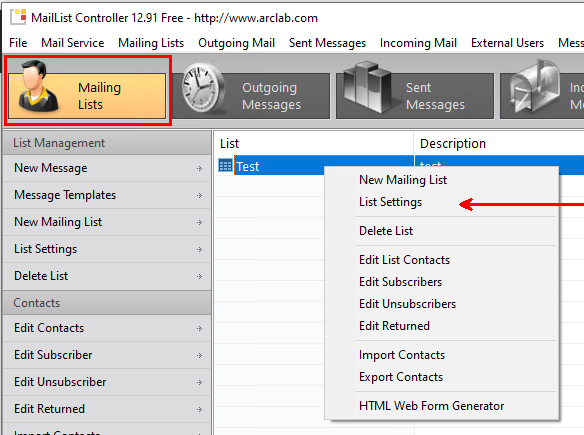Open the Mail Service menu

[73, 43]
